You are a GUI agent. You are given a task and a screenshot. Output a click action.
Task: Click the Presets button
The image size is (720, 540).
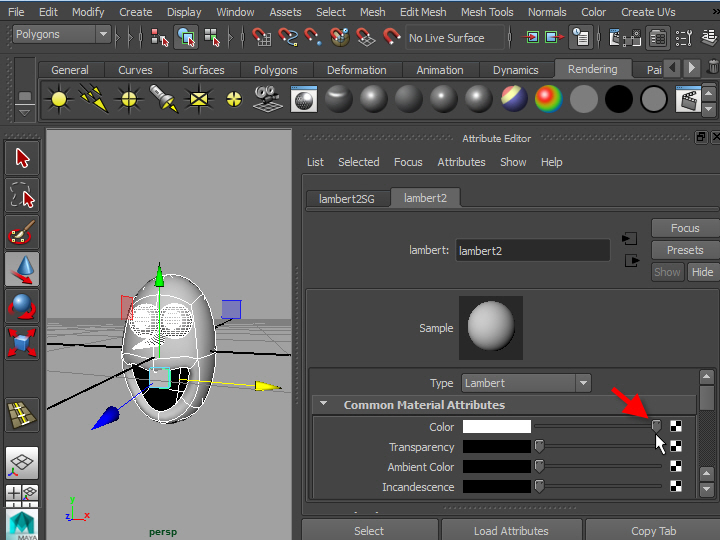684,250
